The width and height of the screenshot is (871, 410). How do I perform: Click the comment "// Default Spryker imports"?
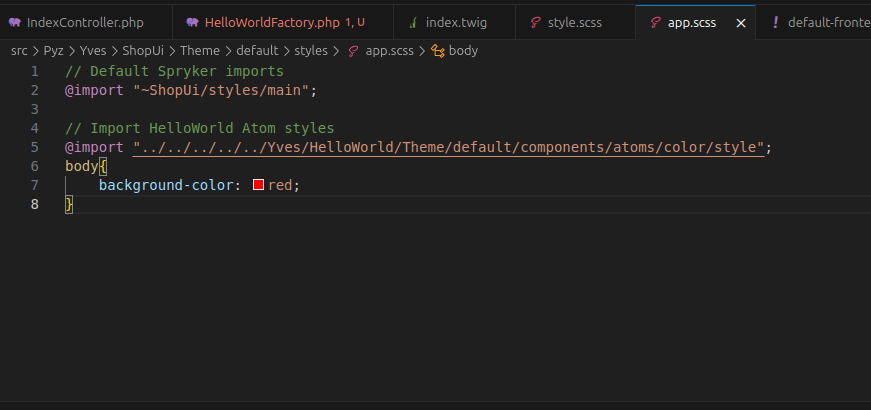click(174, 71)
